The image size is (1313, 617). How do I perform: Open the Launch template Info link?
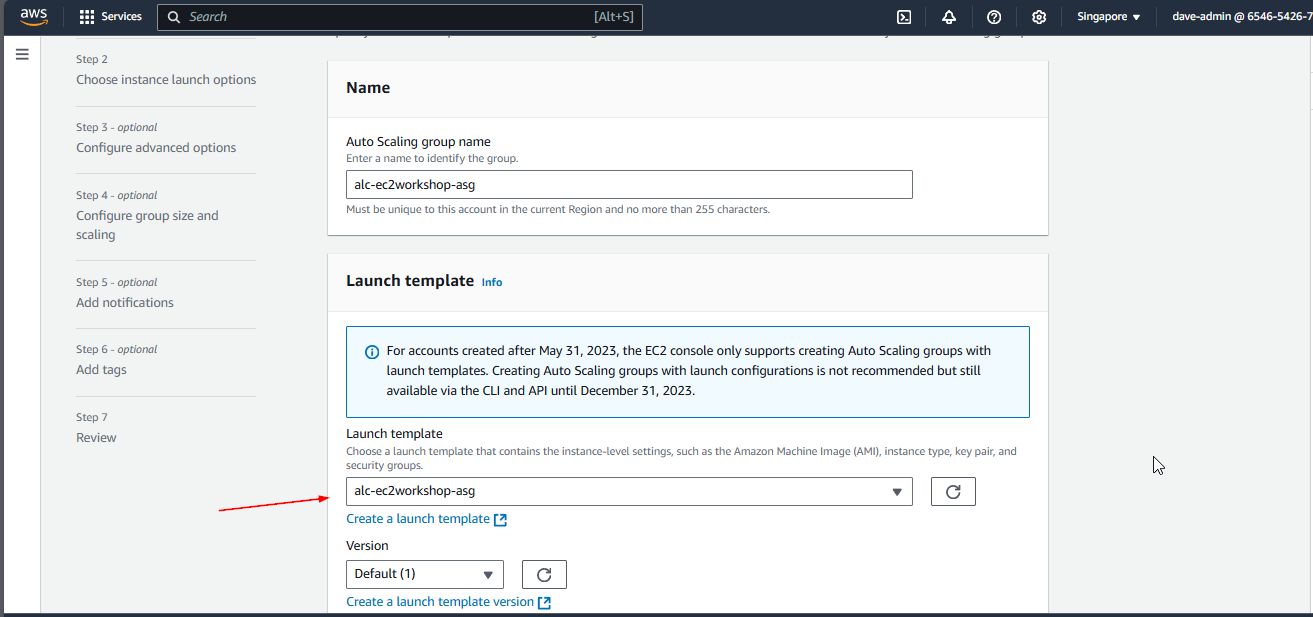[x=492, y=283]
